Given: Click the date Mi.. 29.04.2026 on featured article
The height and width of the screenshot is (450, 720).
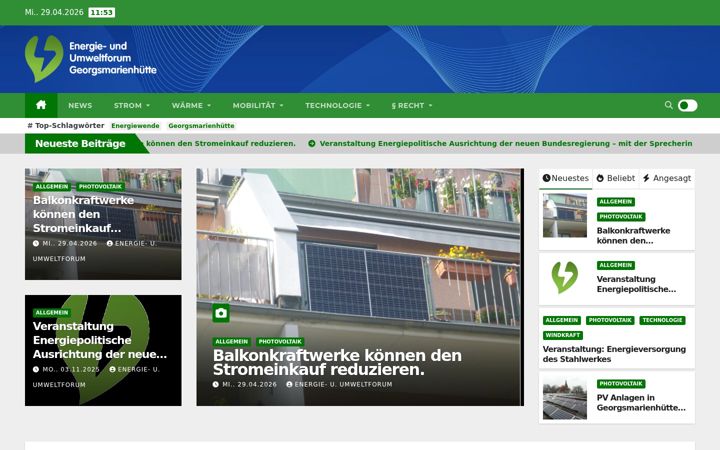Looking at the screenshot, I should [x=249, y=384].
